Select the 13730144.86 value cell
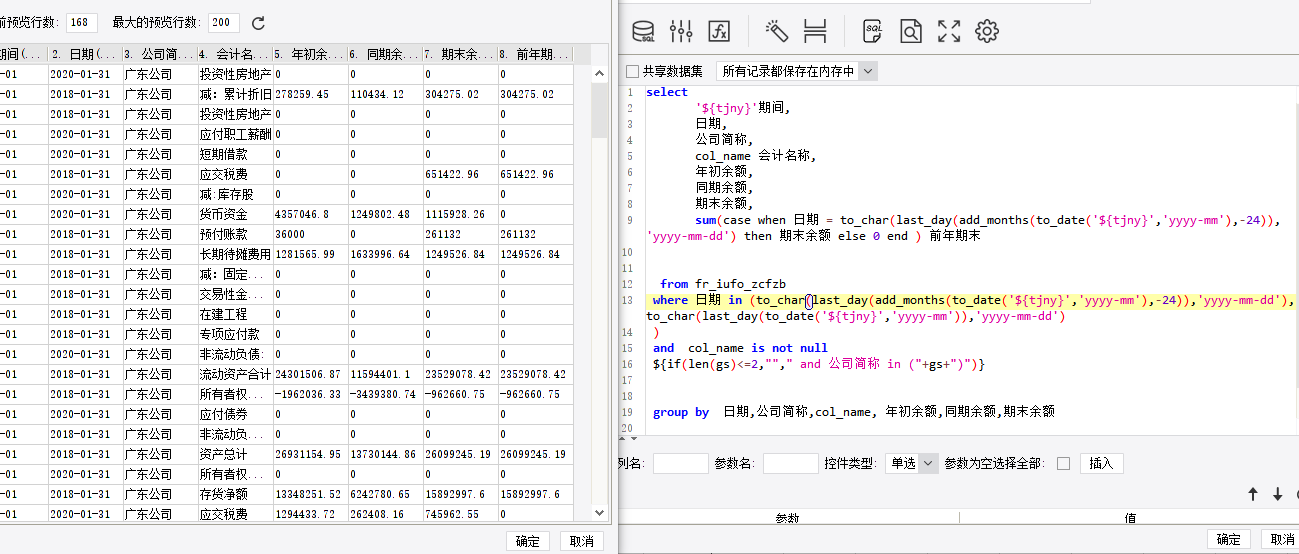The height and width of the screenshot is (554, 1299). (384, 454)
